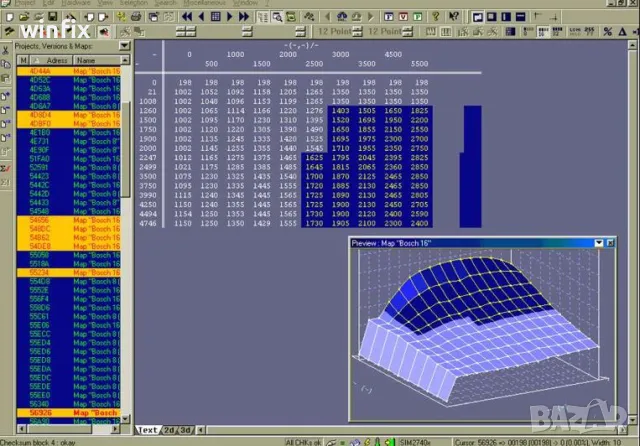The height and width of the screenshot is (446, 640).
Task: Click the LoHi byte order icon
Action: pos(575,31)
